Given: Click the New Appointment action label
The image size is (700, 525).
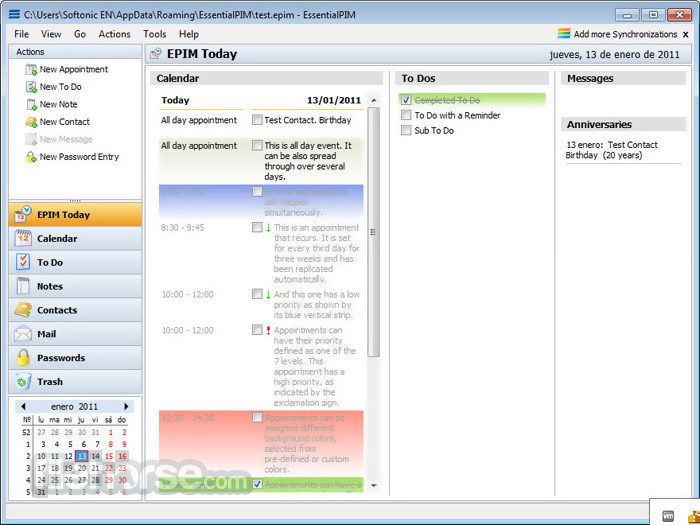Looking at the screenshot, I should [74, 70].
